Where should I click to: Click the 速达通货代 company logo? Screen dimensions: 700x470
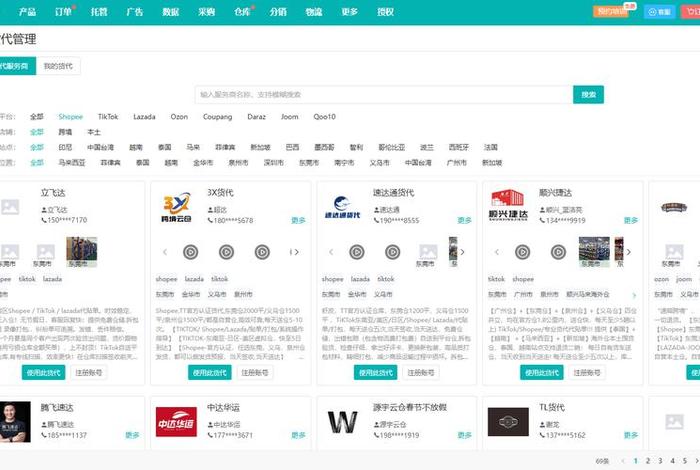pos(342,208)
